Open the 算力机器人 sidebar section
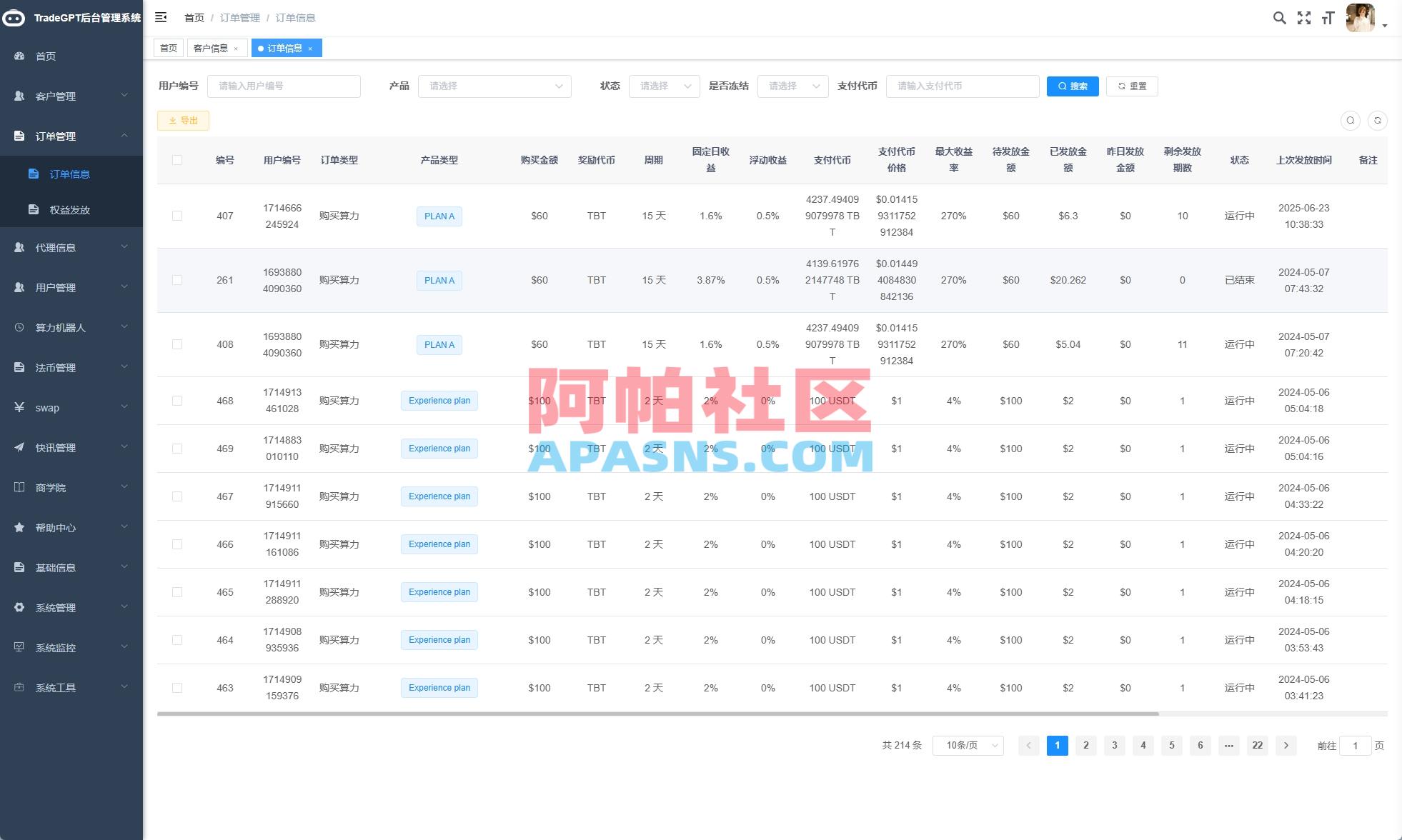 (x=71, y=327)
